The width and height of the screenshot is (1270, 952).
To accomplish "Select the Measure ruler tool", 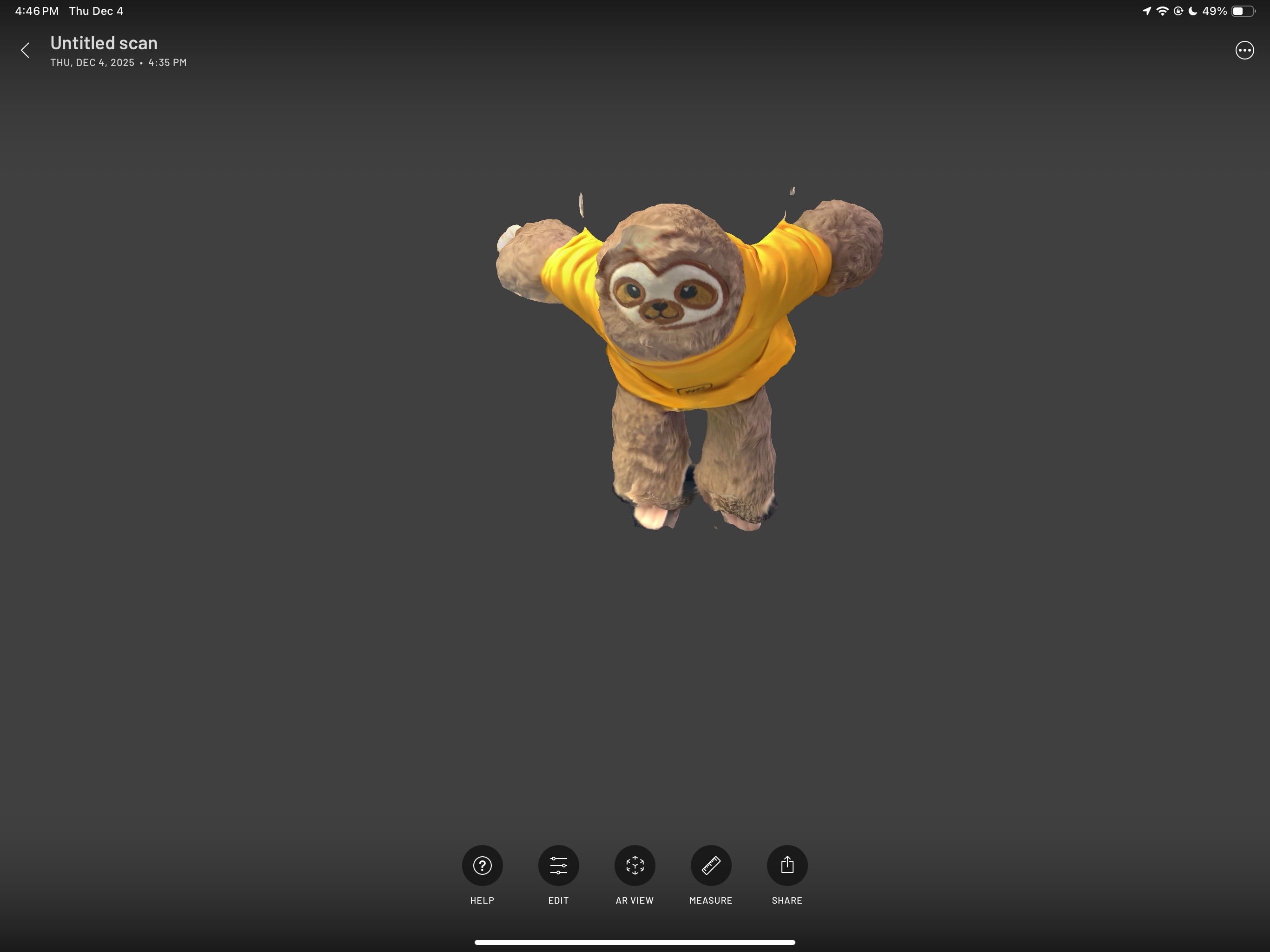I will coord(711,865).
